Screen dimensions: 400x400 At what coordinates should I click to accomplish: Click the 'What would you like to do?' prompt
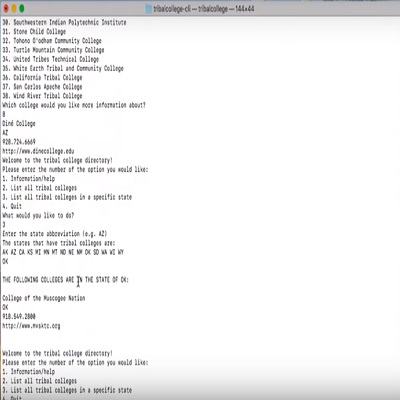(38, 215)
